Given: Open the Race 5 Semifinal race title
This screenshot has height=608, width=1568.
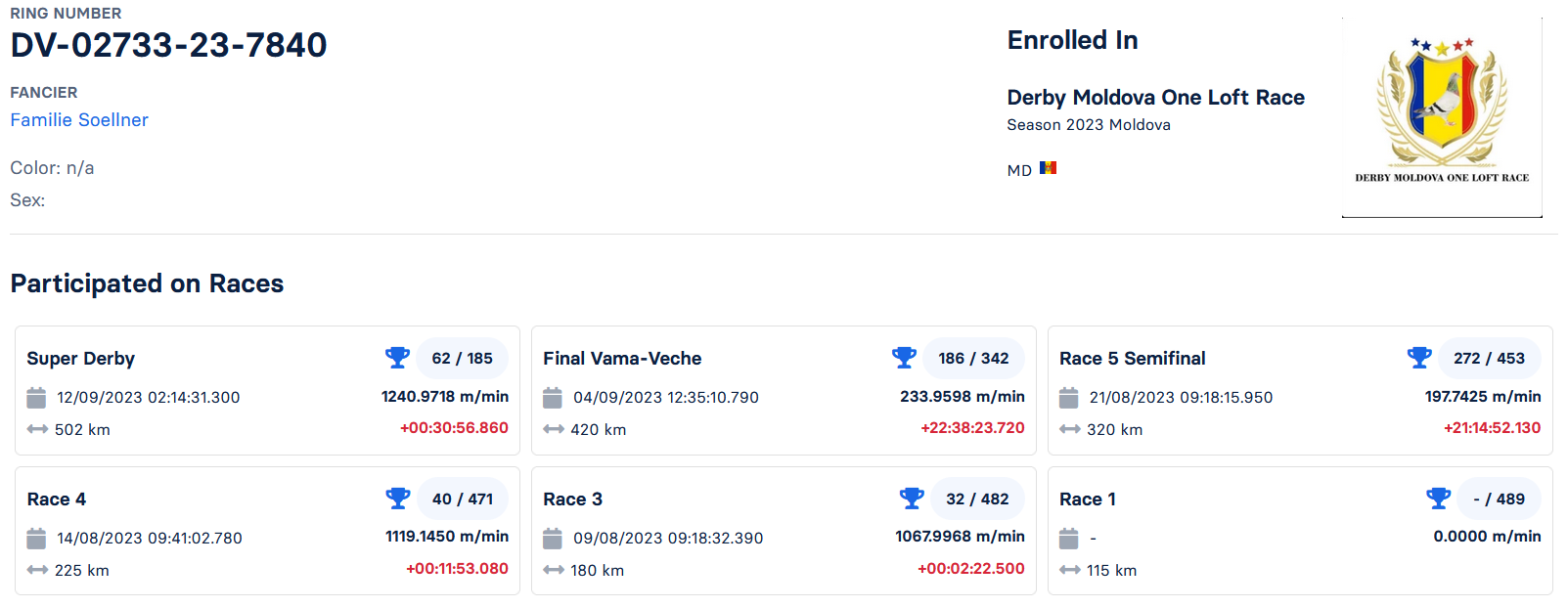Looking at the screenshot, I should (x=1132, y=359).
